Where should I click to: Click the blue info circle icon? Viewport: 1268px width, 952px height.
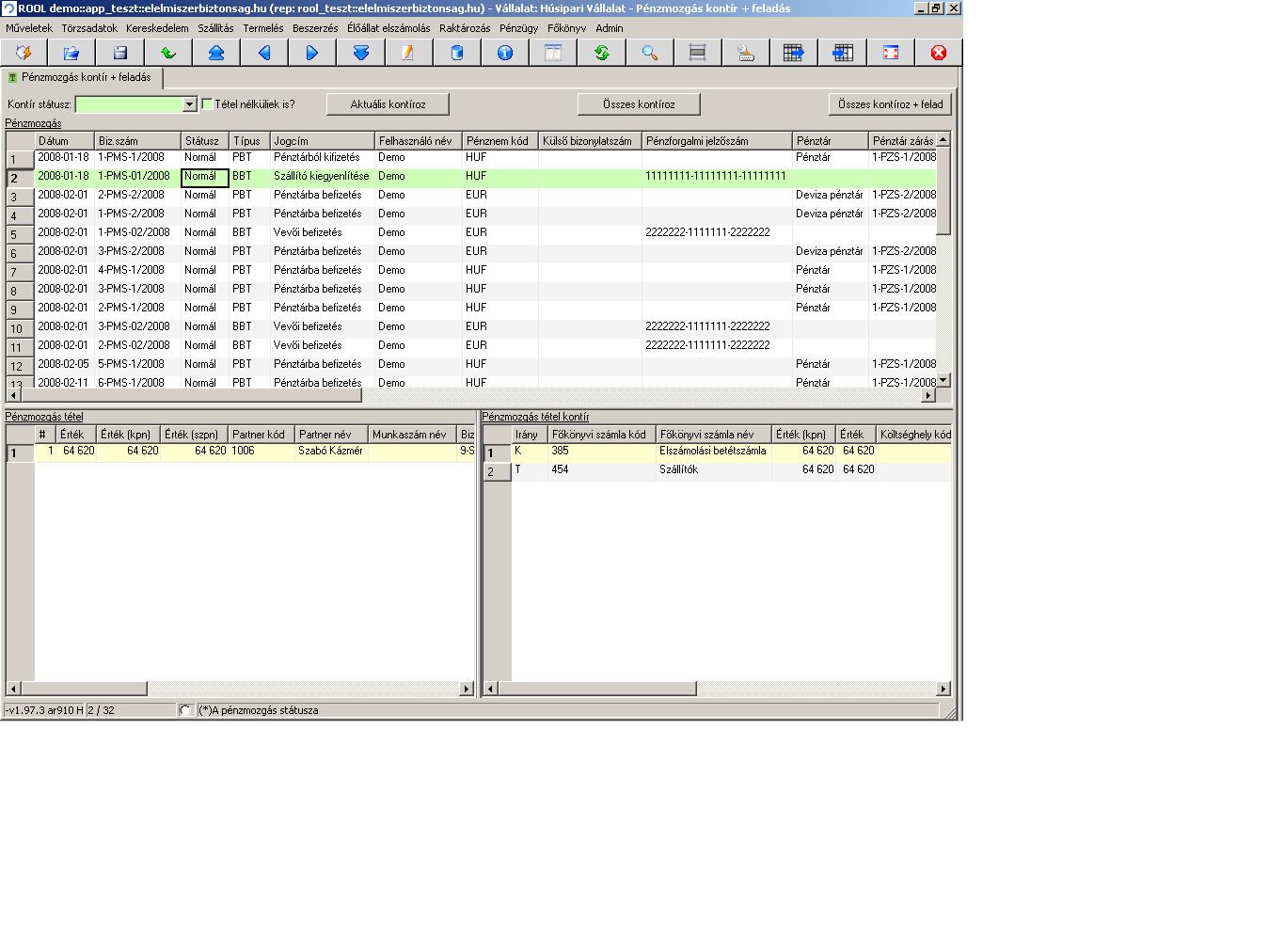point(505,53)
